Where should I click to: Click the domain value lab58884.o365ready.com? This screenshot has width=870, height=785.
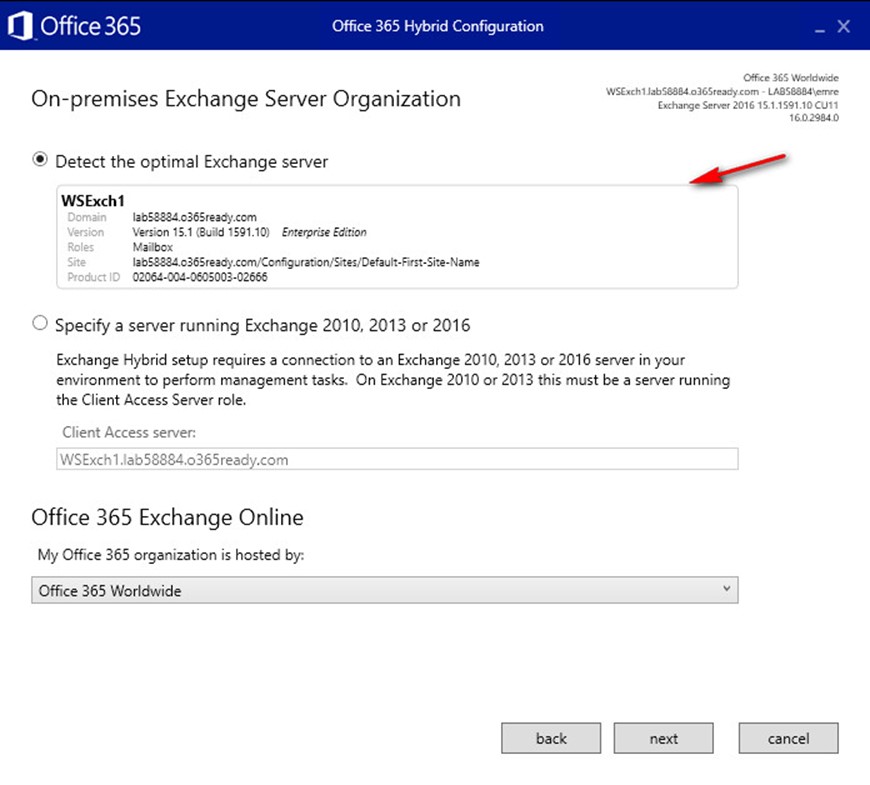(x=194, y=217)
